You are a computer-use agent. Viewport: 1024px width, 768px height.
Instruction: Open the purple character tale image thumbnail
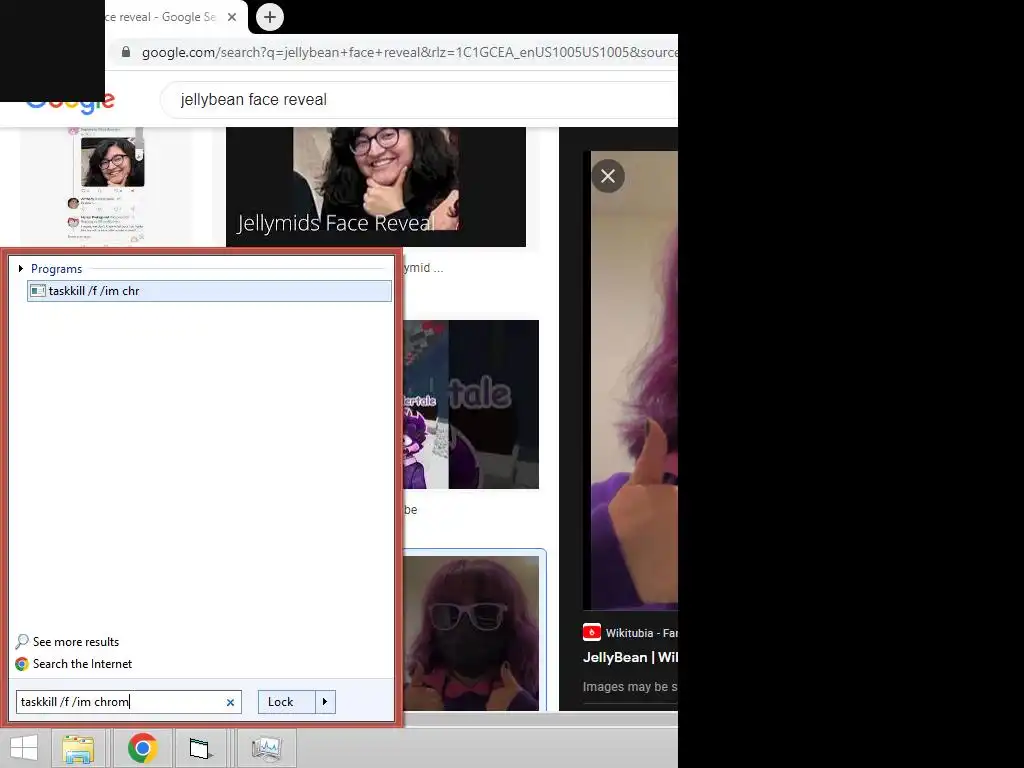[471, 404]
